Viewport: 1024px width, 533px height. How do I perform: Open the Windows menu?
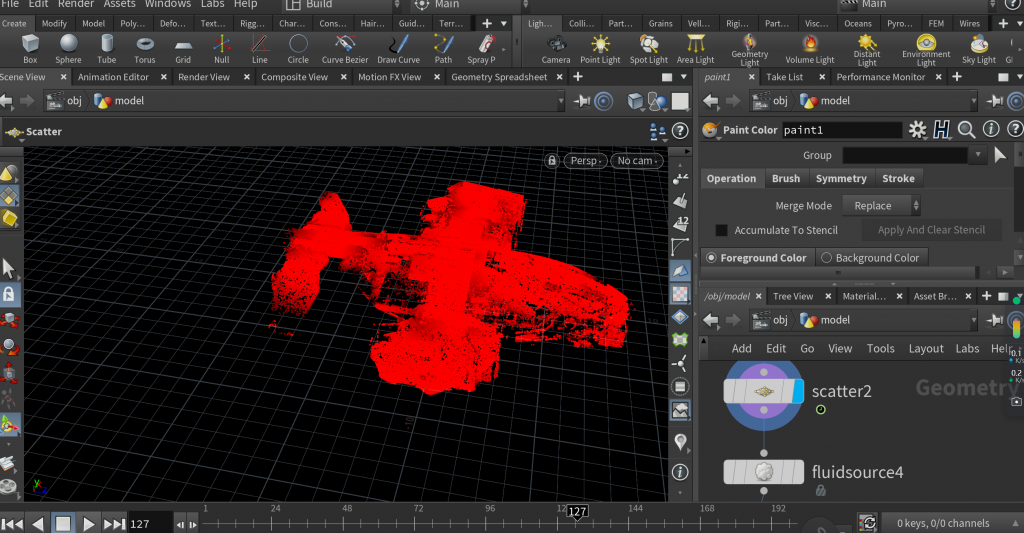(168, 4)
